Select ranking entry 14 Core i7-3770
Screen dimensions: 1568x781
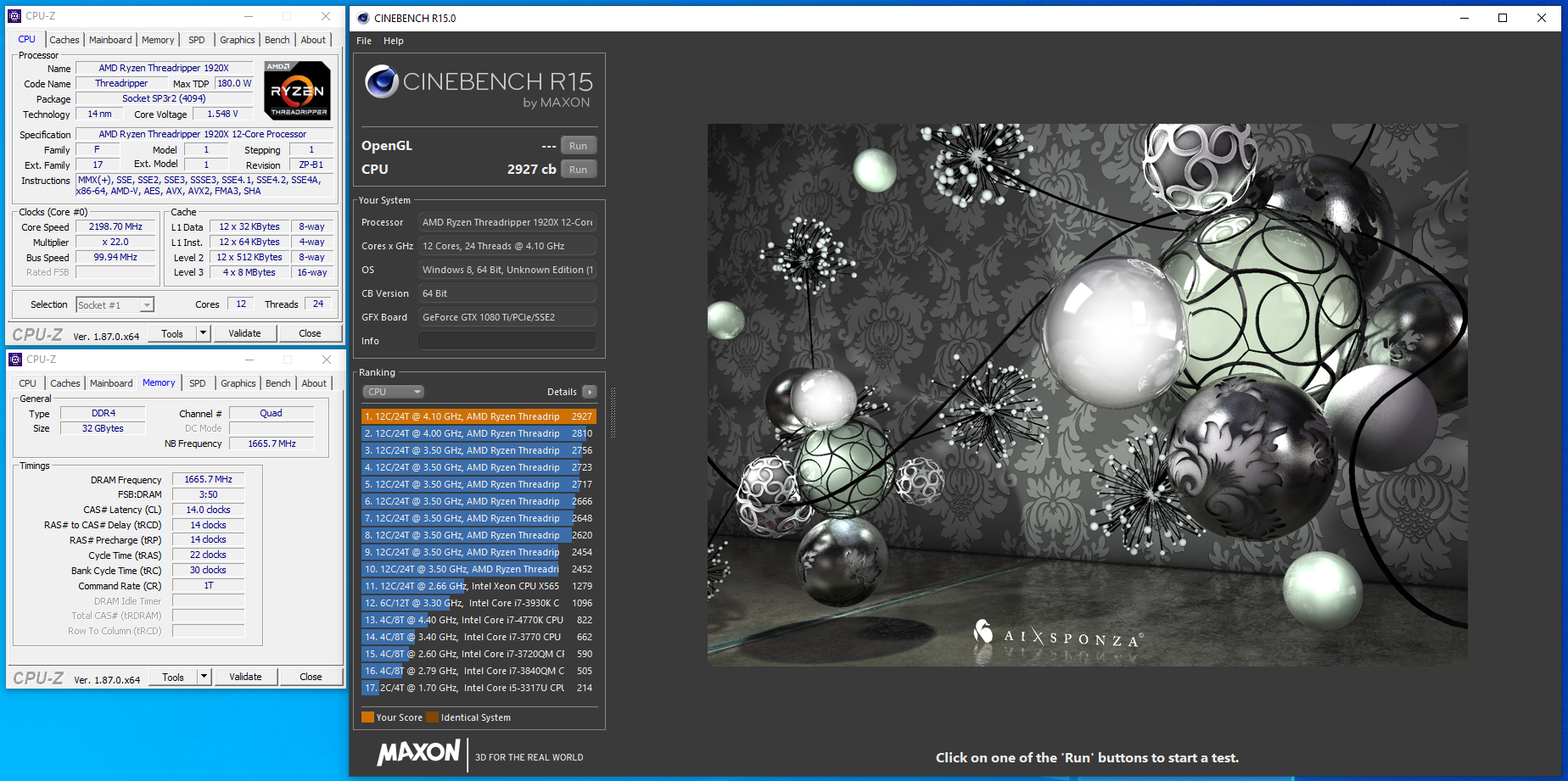coord(479,637)
